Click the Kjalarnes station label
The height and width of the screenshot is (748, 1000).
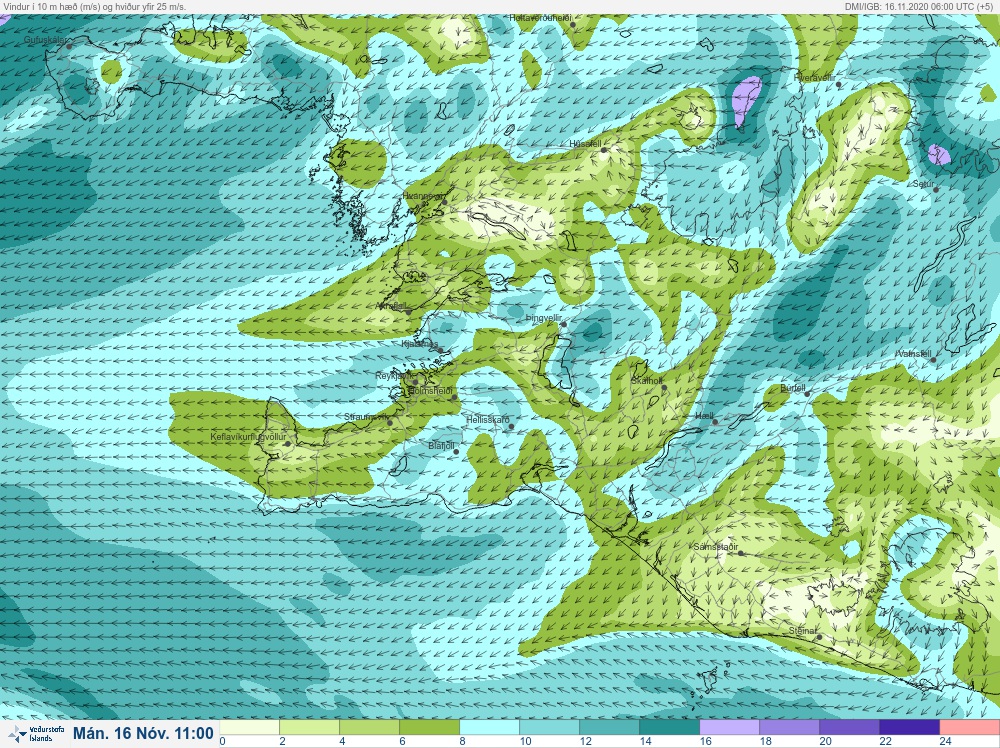420,344
